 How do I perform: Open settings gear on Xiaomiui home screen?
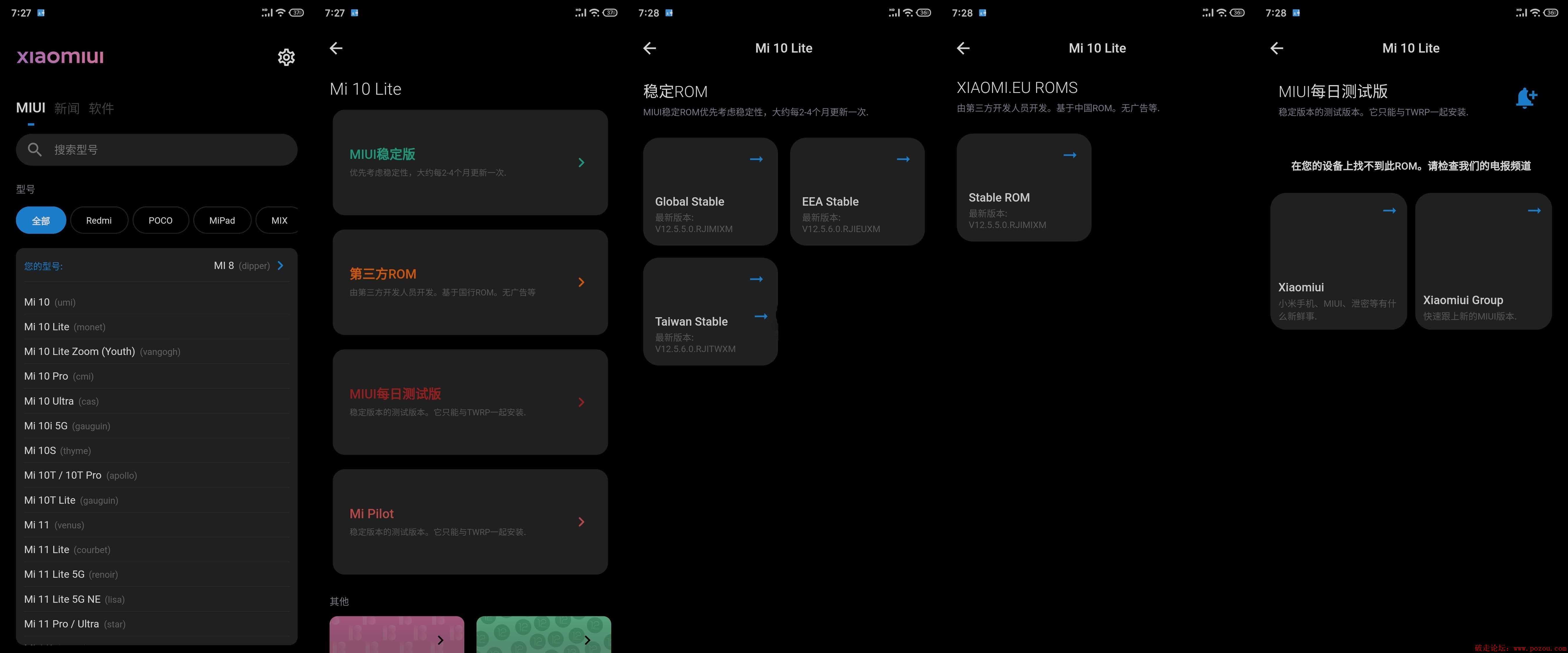[286, 57]
